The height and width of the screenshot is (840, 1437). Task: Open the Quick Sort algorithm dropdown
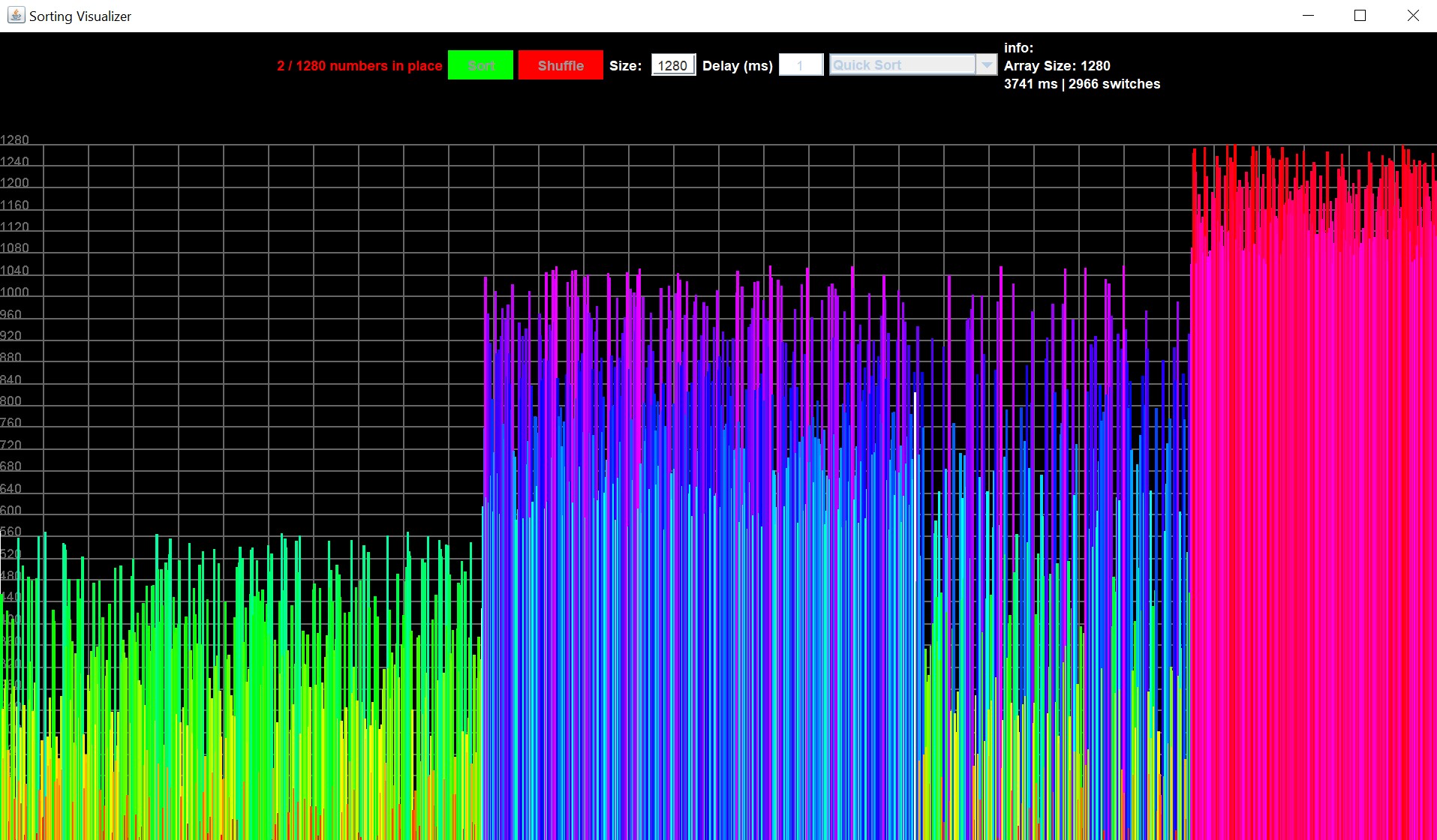900,64
